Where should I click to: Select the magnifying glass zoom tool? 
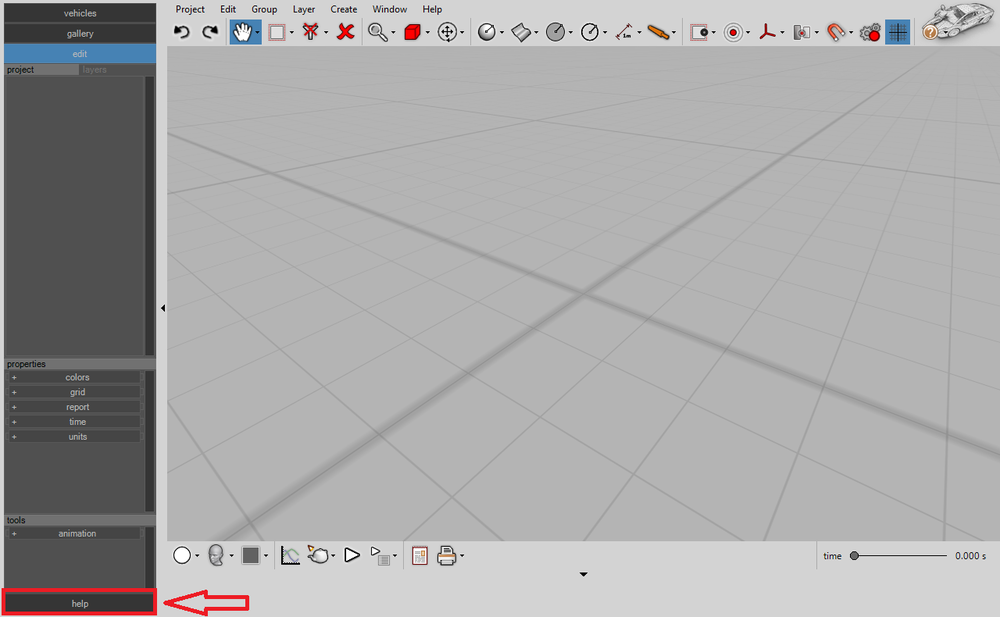click(x=378, y=32)
